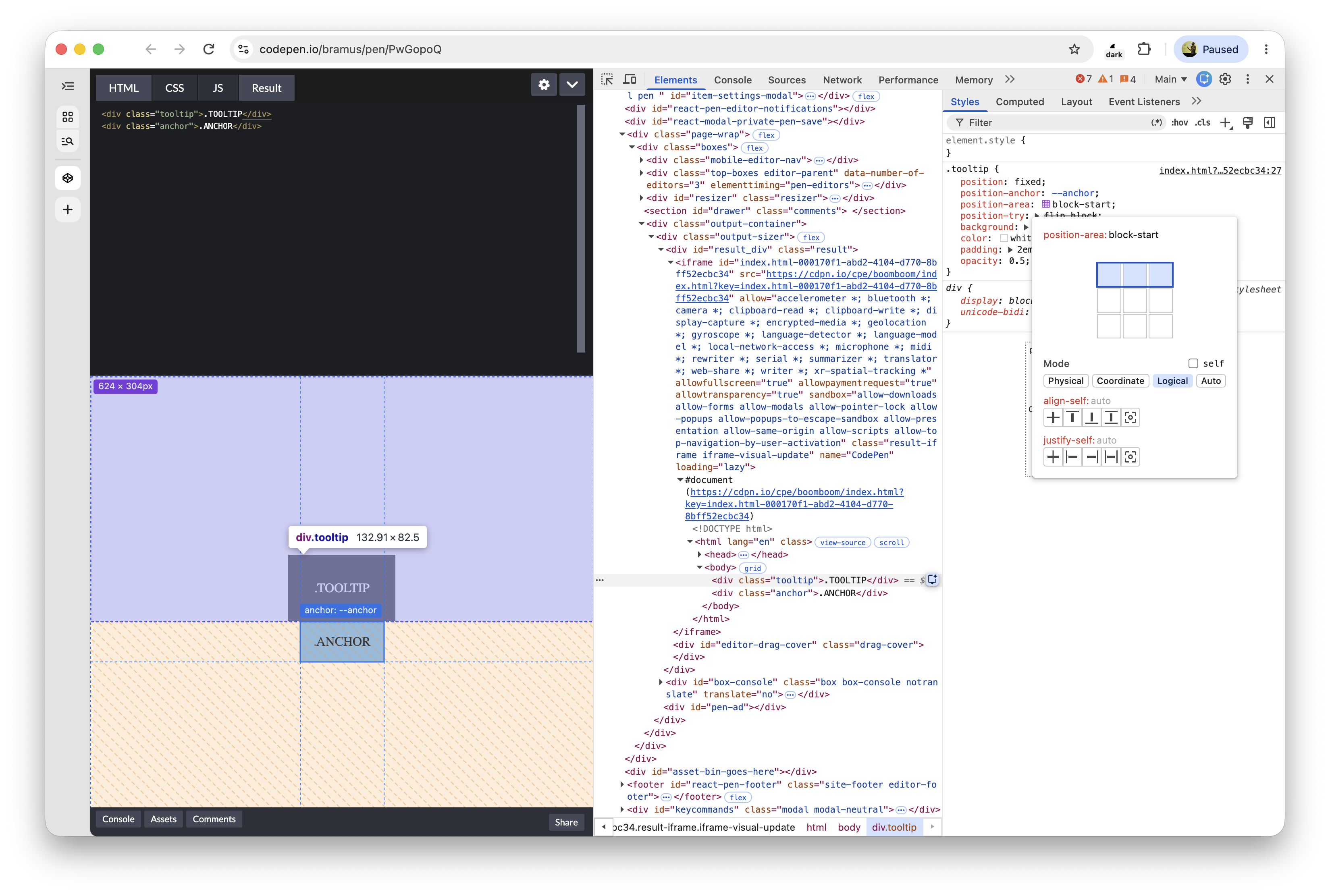The height and width of the screenshot is (896, 1330).
Task: Click the inspect element picker icon
Action: point(607,79)
